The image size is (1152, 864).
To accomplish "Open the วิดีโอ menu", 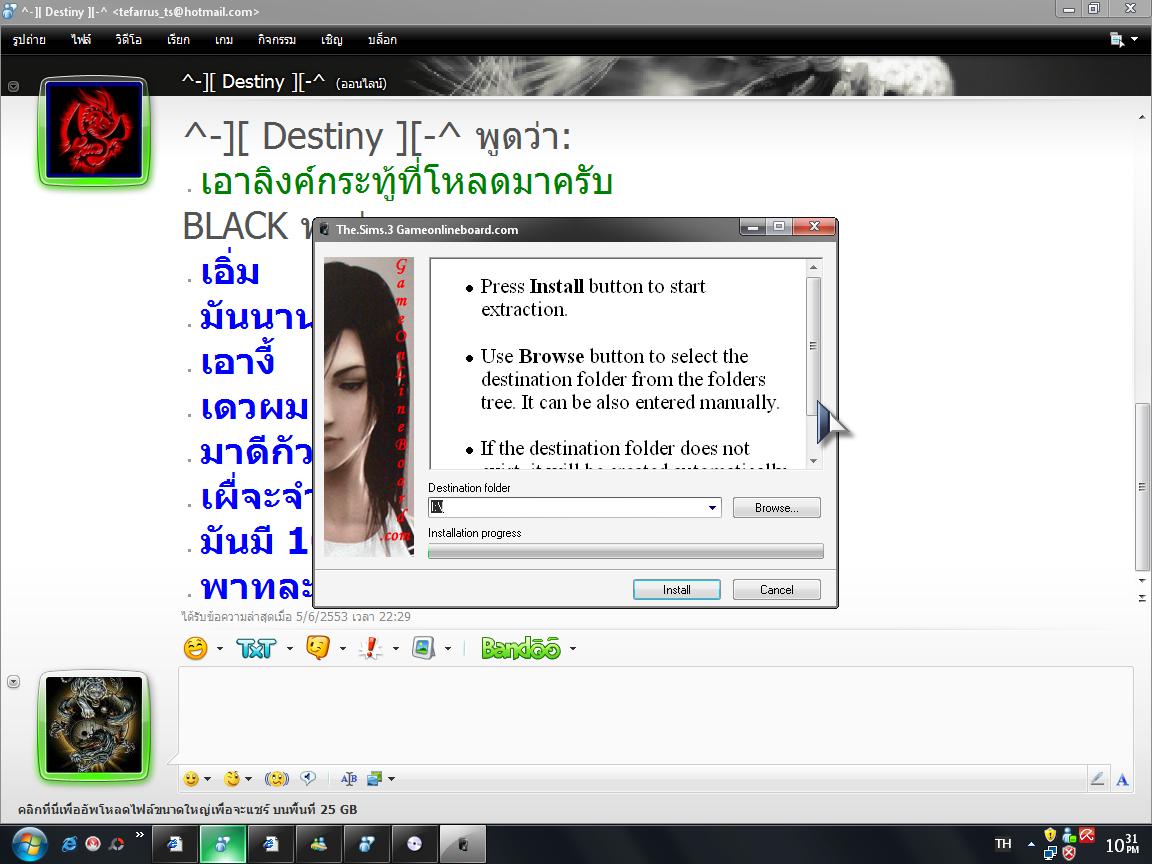I will [x=129, y=40].
